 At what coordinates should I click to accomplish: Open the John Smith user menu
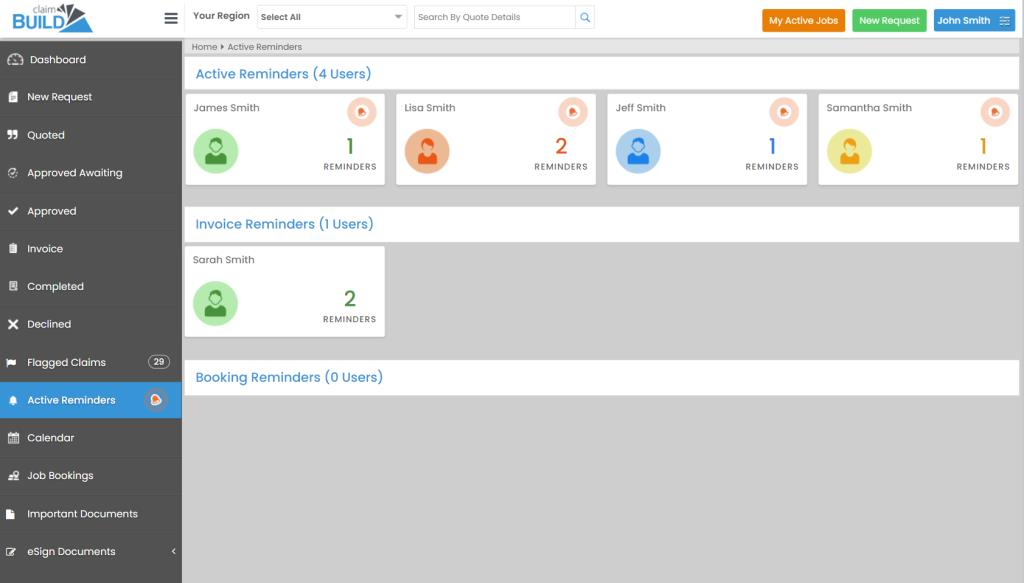coord(973,20)
